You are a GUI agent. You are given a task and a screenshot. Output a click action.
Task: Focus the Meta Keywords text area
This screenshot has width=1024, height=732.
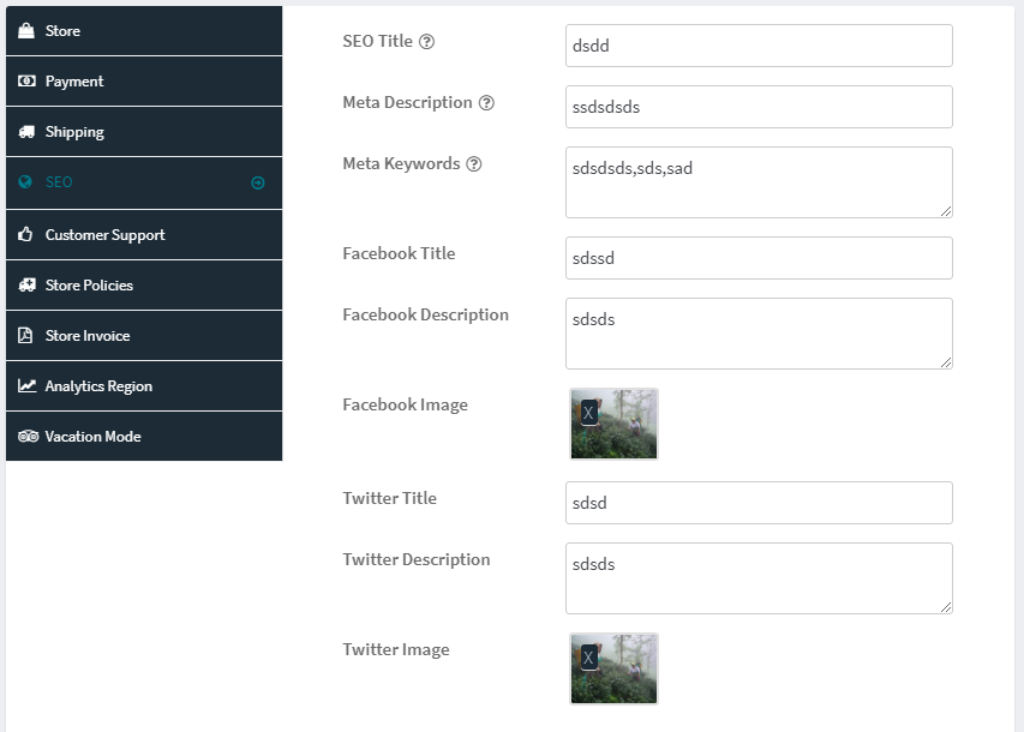pos(758,182)
